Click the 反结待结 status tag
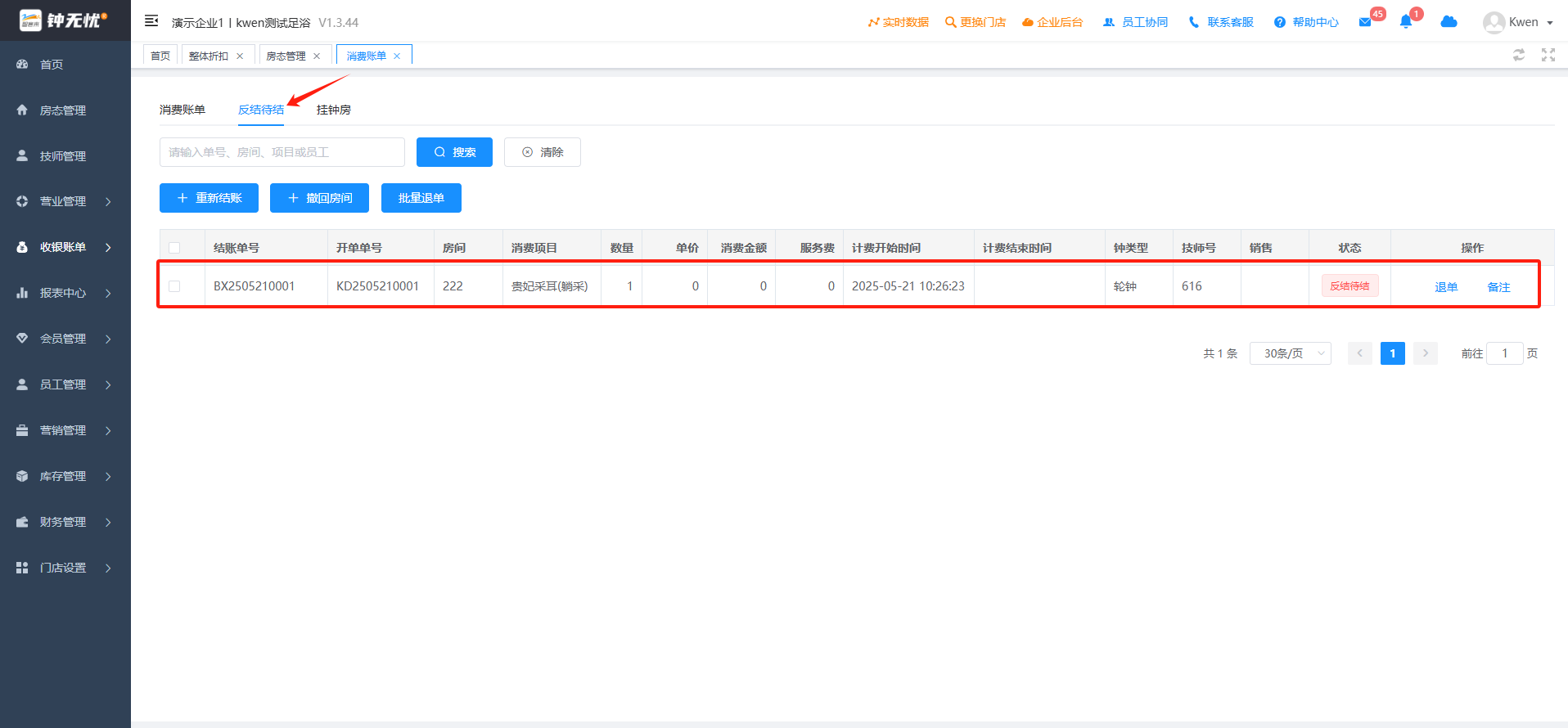Screen dimensions: 1568x728 pos(1349,286)
